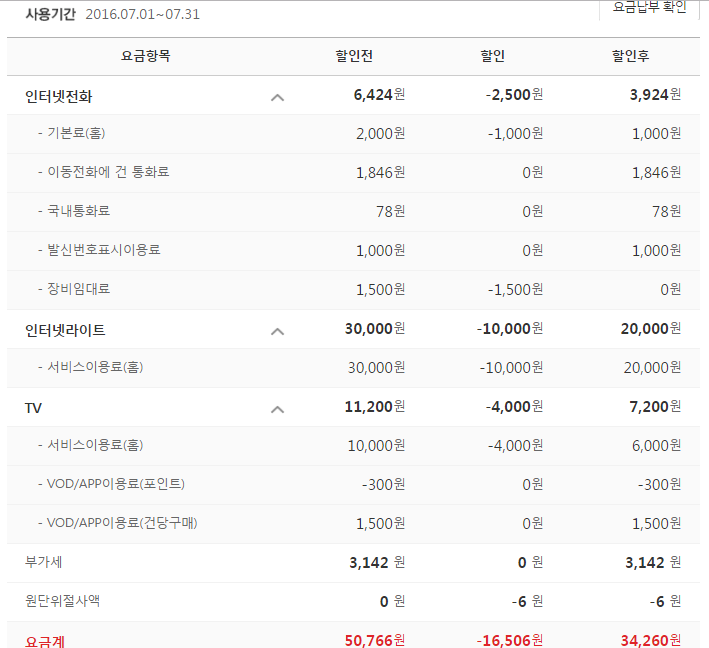Click the 할인 column header

point(493,56)
